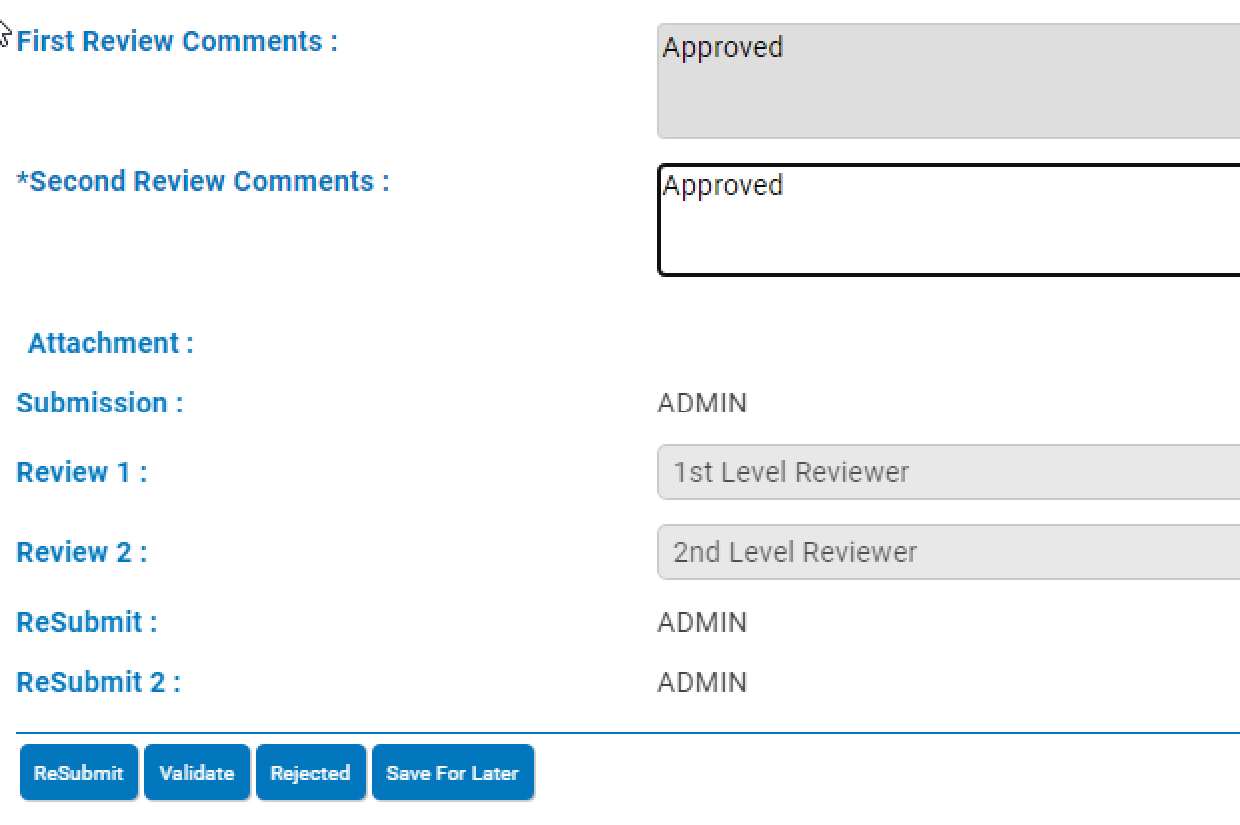1240x825 pixels.
Task: Click the required asterisk before Second Review
Action: (23, 180)
